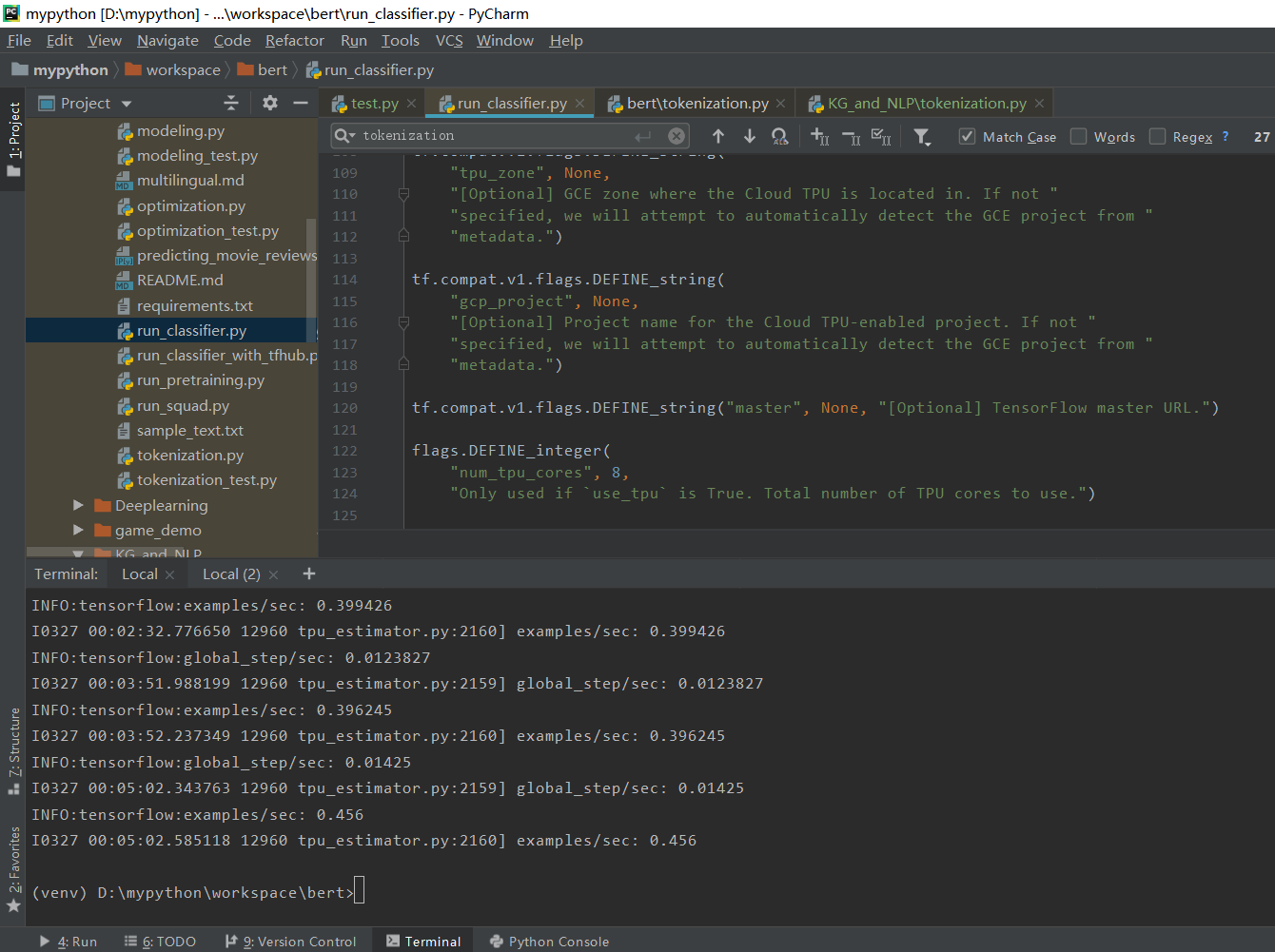Close the bert\tokenization.py editor tab
Image resolution: width=1275 pixels, height=952 pixels.
click(781, 104)
